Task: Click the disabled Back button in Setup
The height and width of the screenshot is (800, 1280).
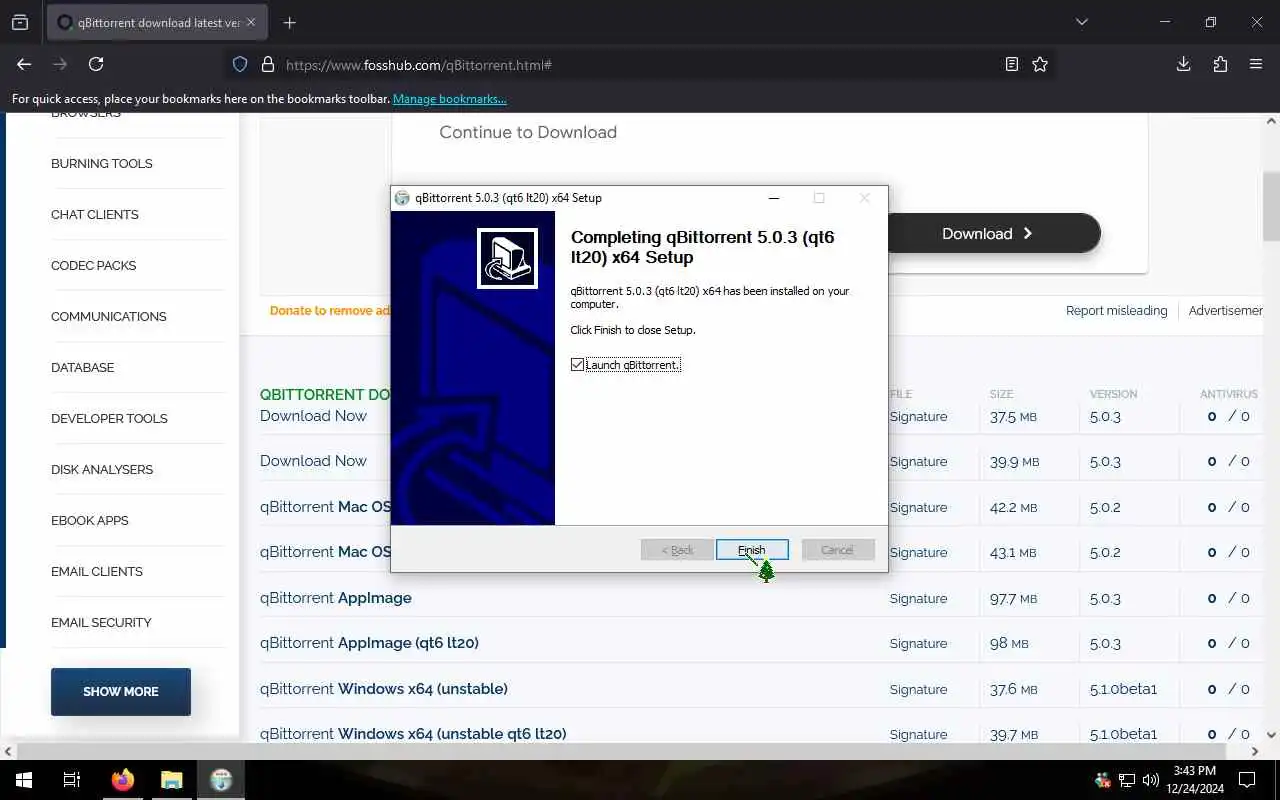Action: point(677,550)
